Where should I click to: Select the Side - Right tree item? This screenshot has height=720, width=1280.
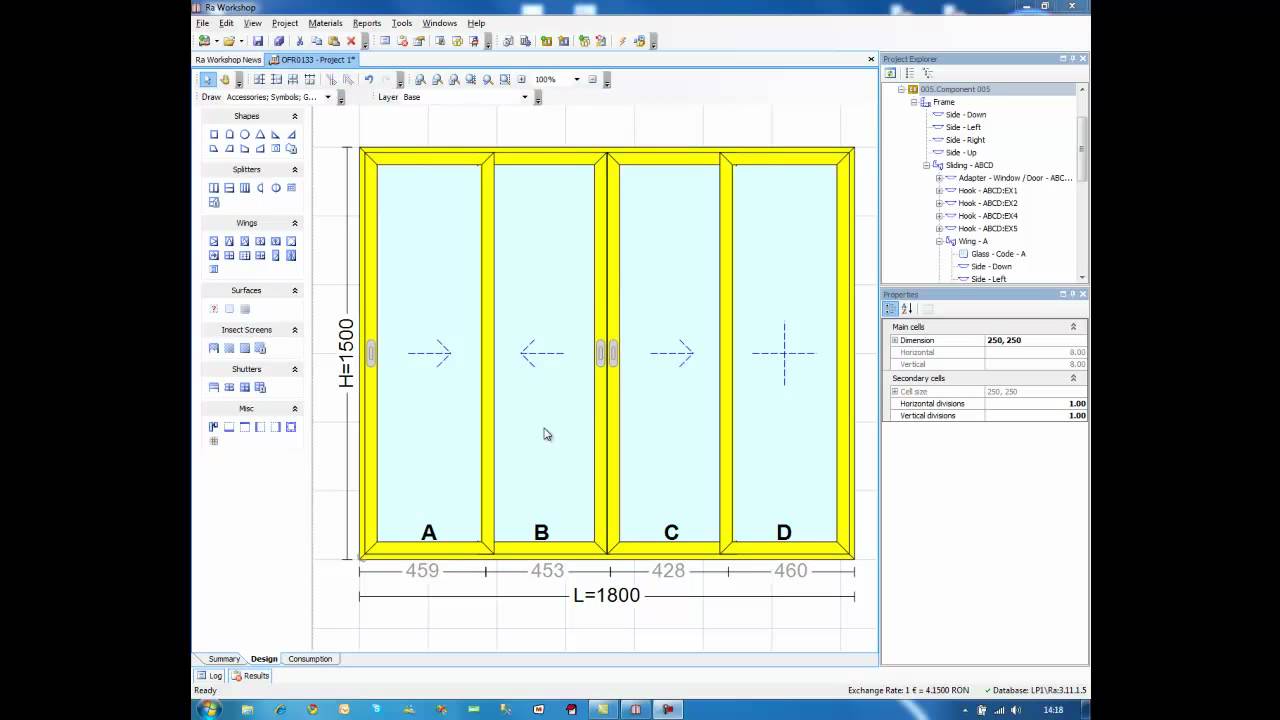point(965,140)
